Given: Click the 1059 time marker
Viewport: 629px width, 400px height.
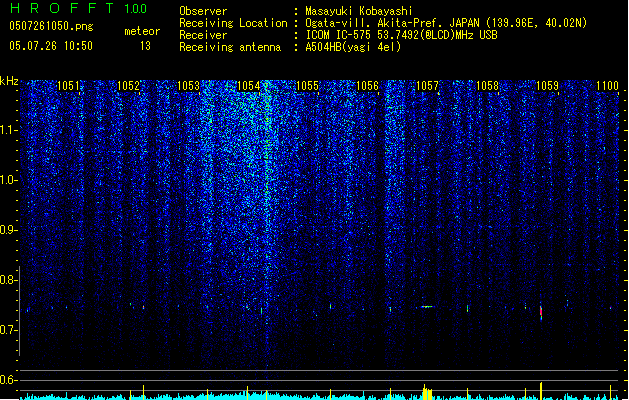Looking at the screenshot, I should tap(547, 86).
